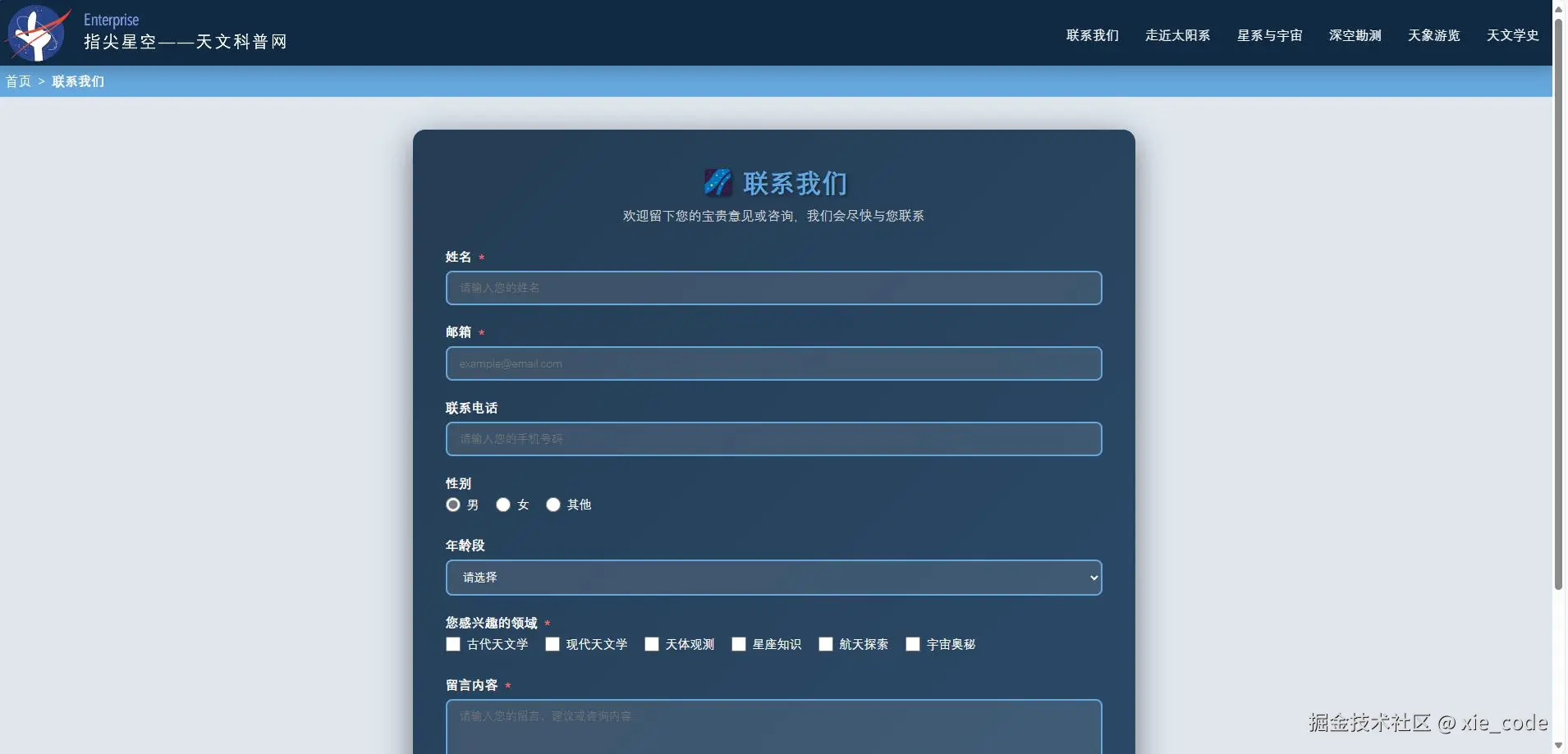Viewport: 1568px width, 754px height.
Task: Select the 男 gender radio button
Action: (453, 505)
